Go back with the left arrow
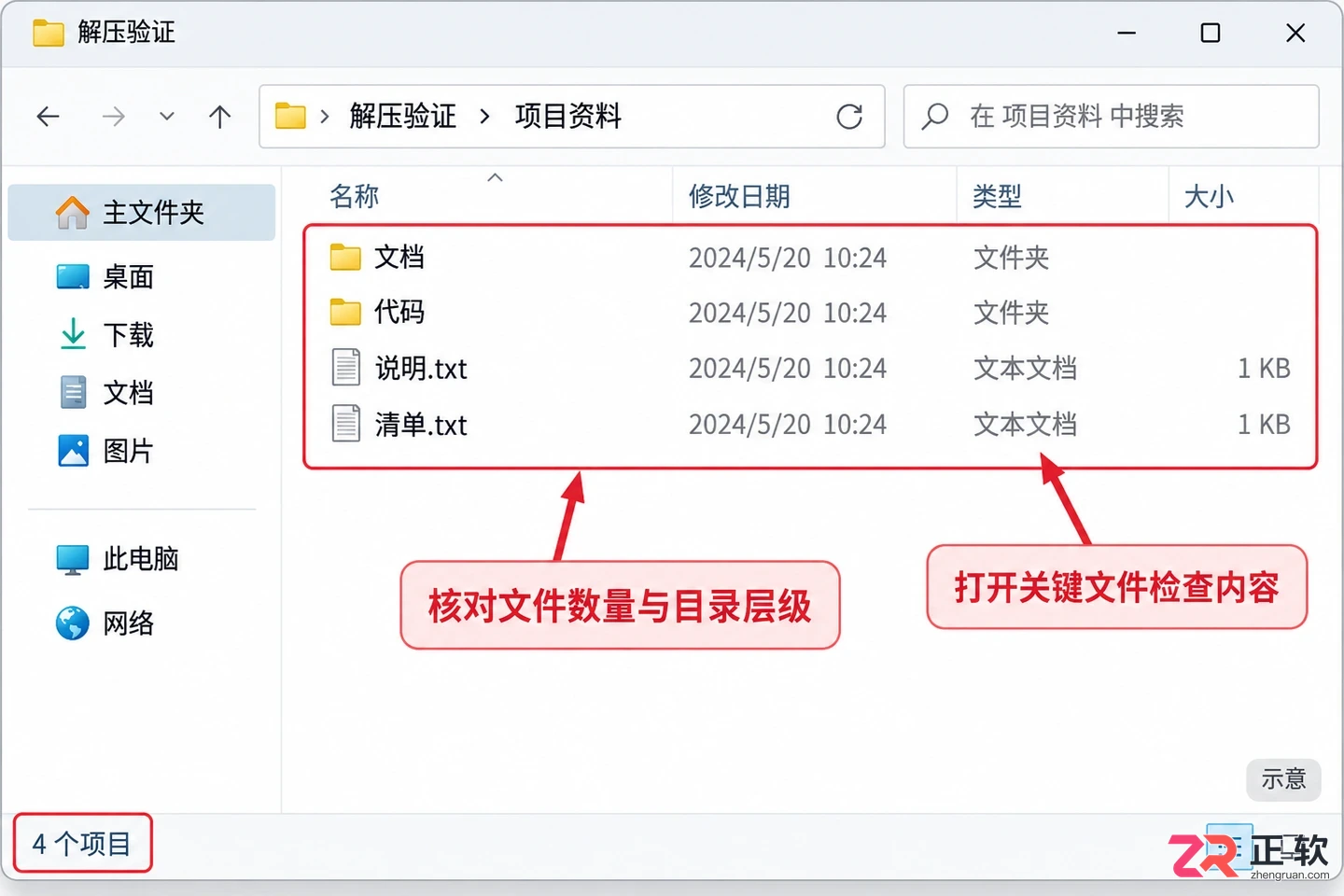 click(x=48, y=117)
